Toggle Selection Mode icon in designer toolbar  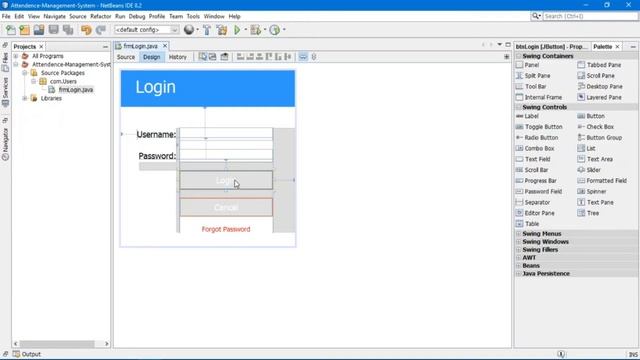click(202, 57)
